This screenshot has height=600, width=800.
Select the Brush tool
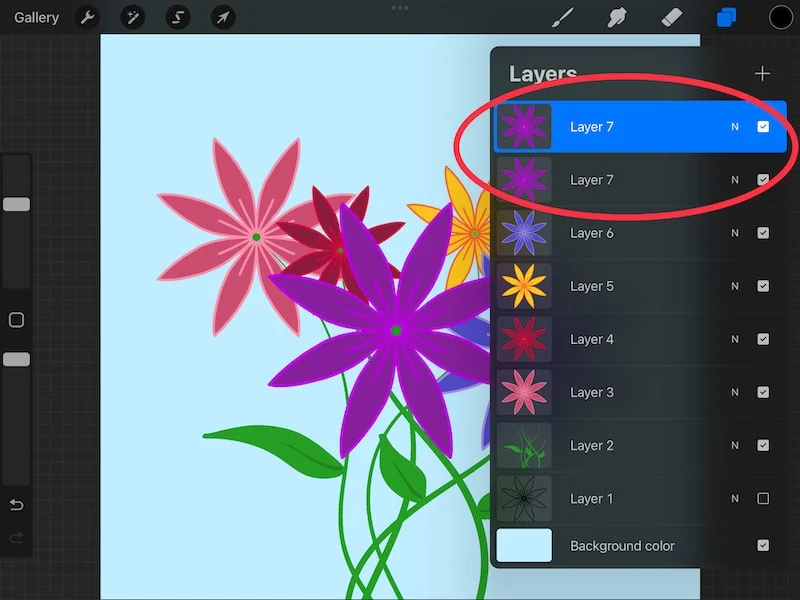[563, 18]
